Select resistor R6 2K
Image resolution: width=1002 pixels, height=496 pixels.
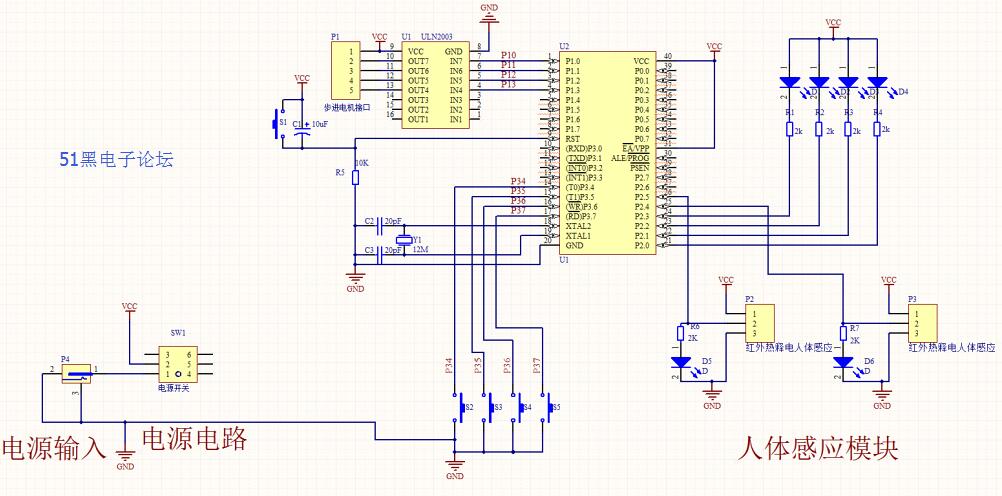(681, 333)
